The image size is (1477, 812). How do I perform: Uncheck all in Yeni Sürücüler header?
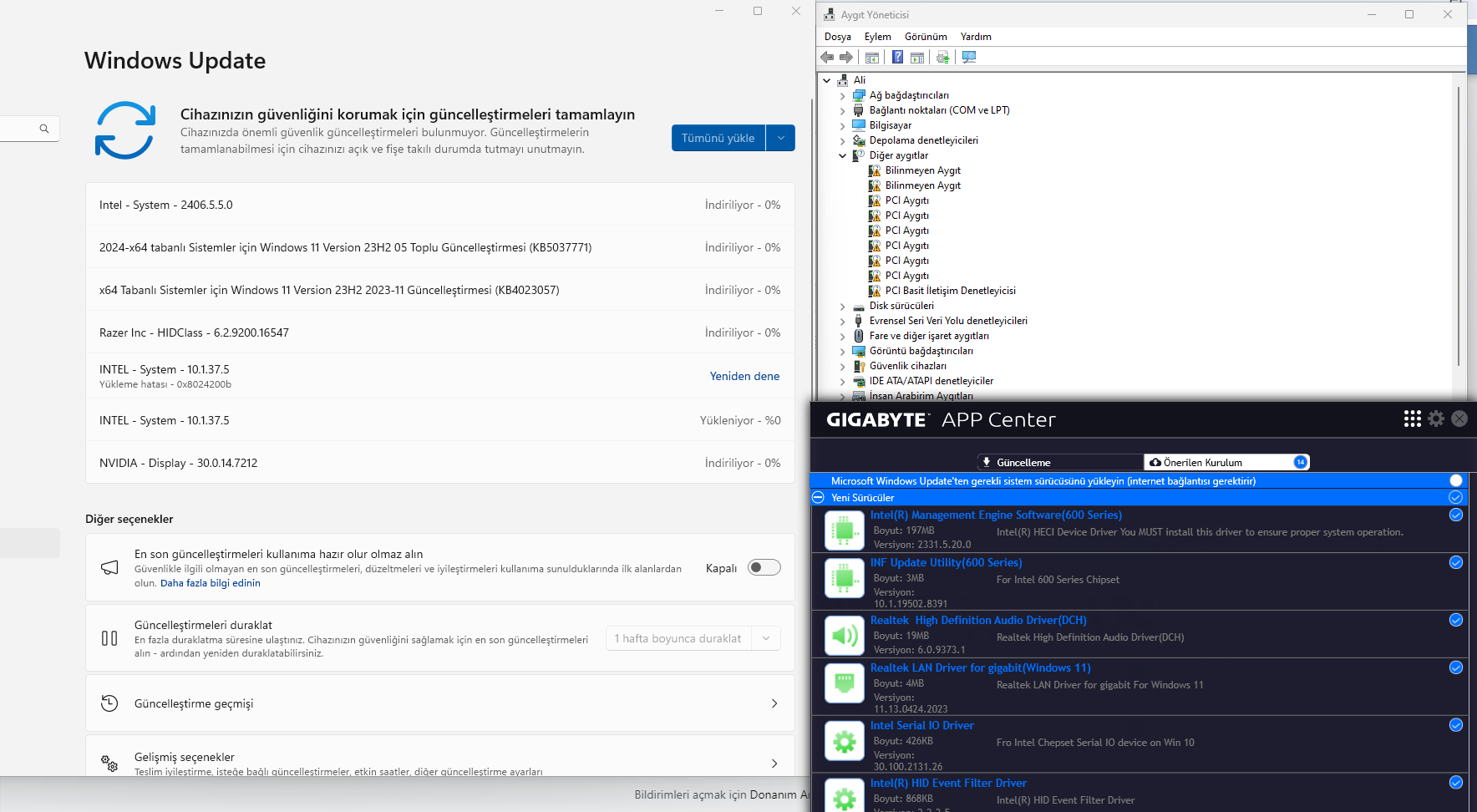pyautogui.click(x=1456, y=497)
